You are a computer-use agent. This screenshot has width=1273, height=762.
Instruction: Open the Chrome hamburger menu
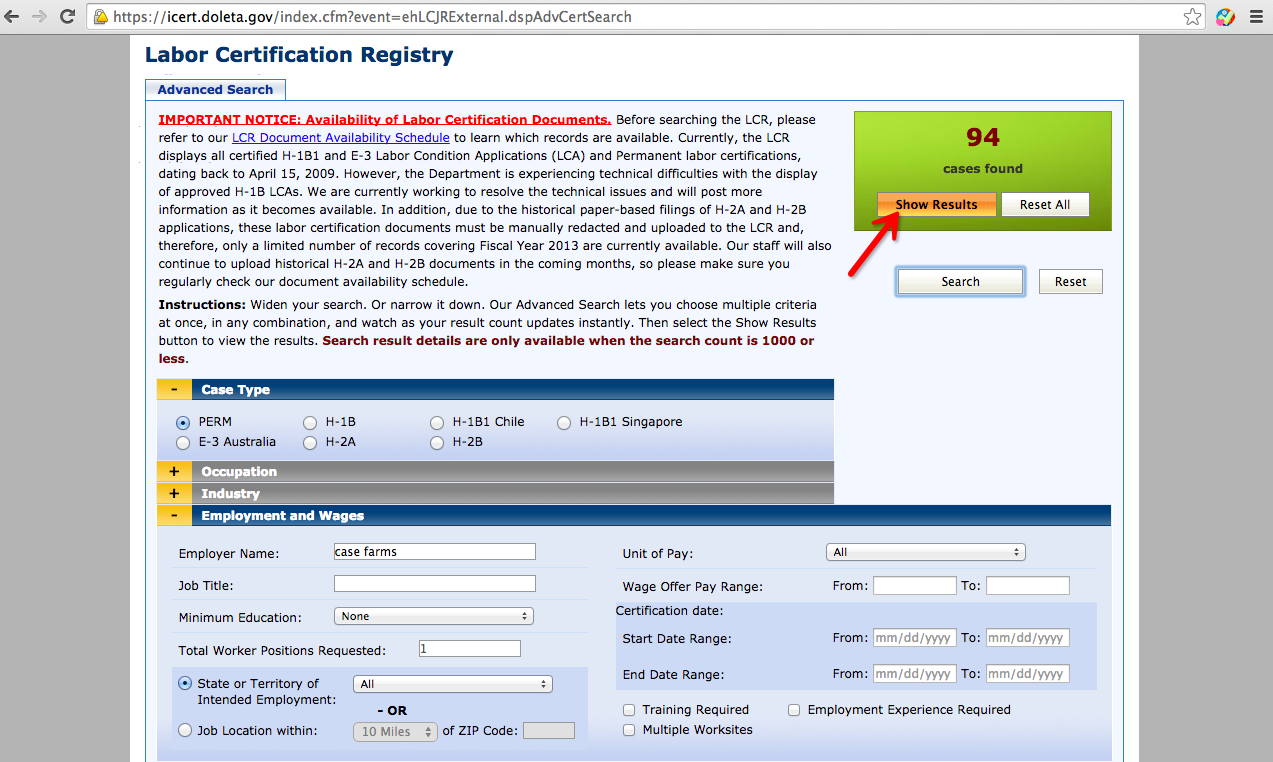click(x=1255, y=17)
